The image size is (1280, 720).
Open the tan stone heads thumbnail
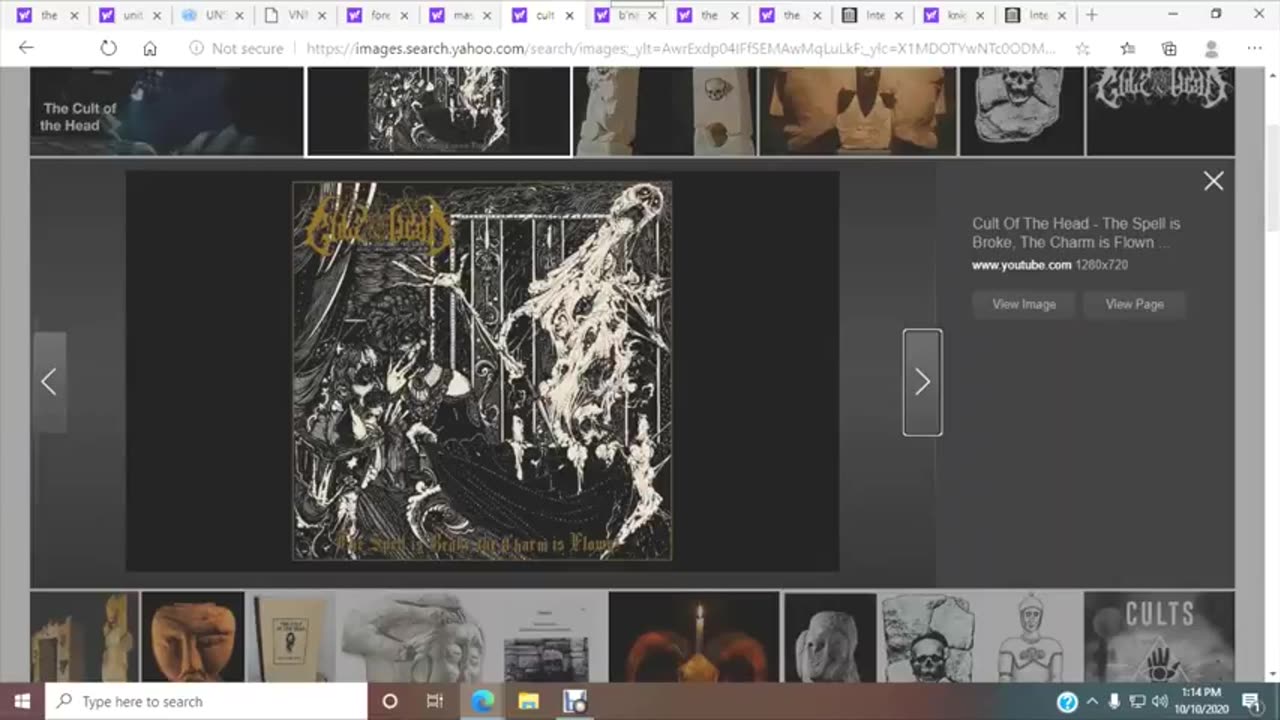tap(857, 111)
